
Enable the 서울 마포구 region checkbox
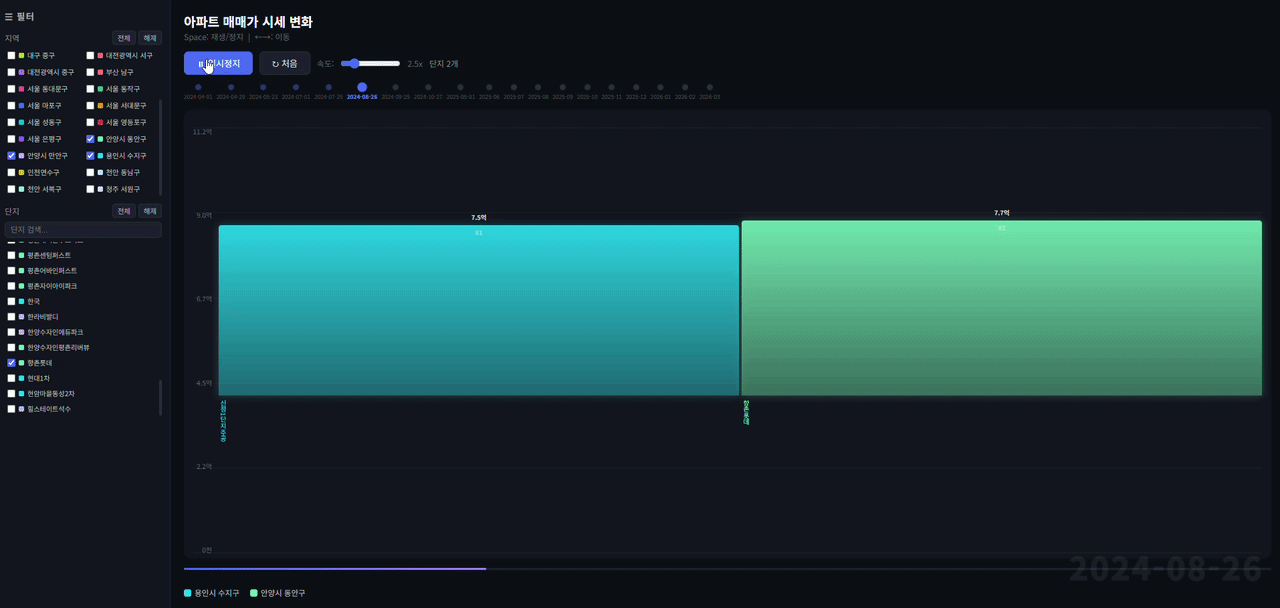11,105
